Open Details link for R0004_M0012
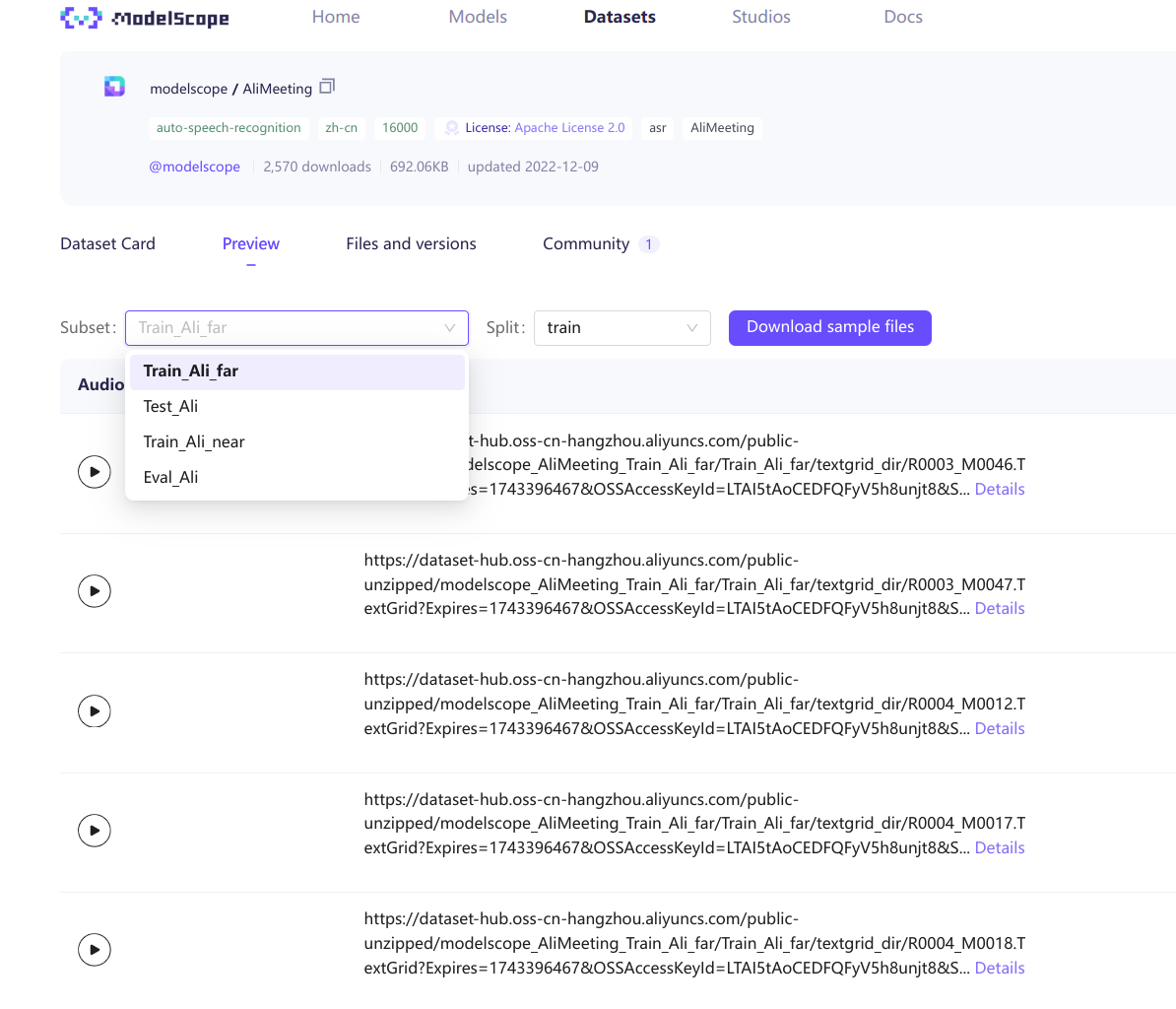Image resolution: width=1176 pixels, height=1009 pixels. coord(999,728)
